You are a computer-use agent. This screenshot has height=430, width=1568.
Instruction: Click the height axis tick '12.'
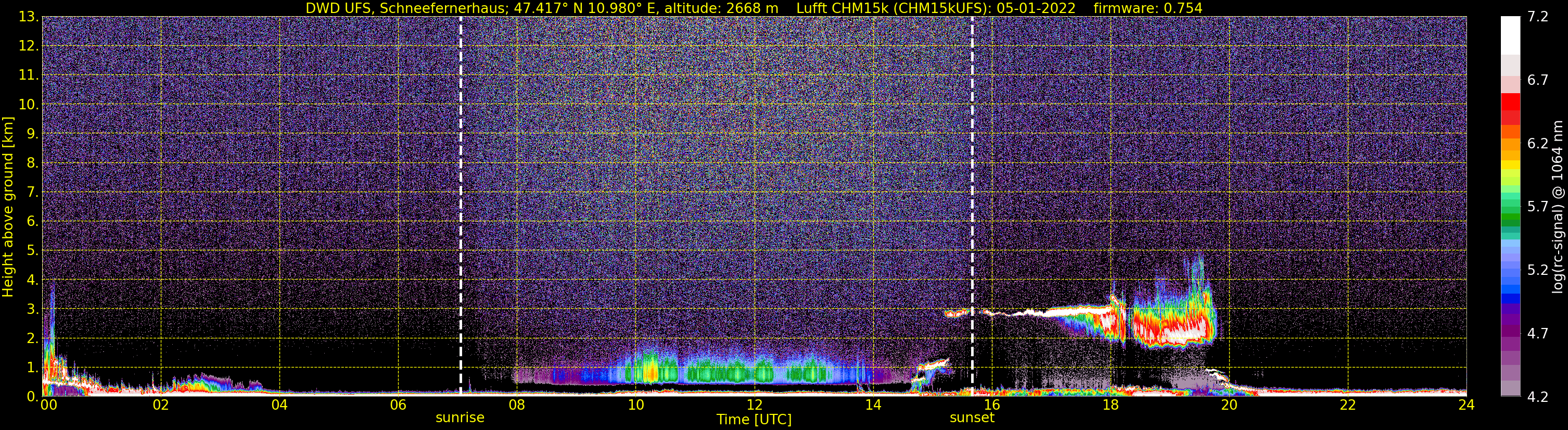click(x=29, y=46)
